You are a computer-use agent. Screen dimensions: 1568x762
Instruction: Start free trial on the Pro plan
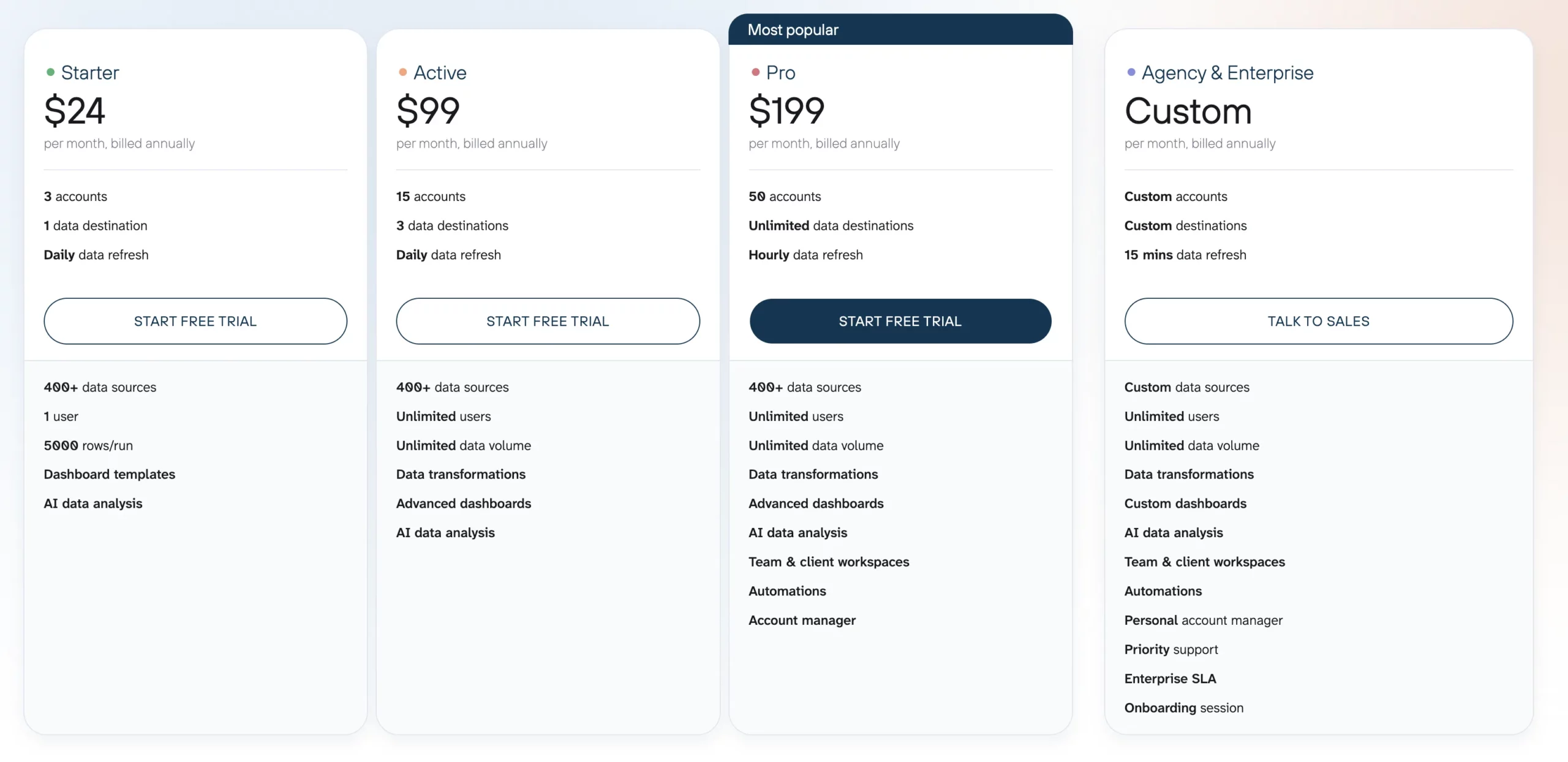coord(900,321)
